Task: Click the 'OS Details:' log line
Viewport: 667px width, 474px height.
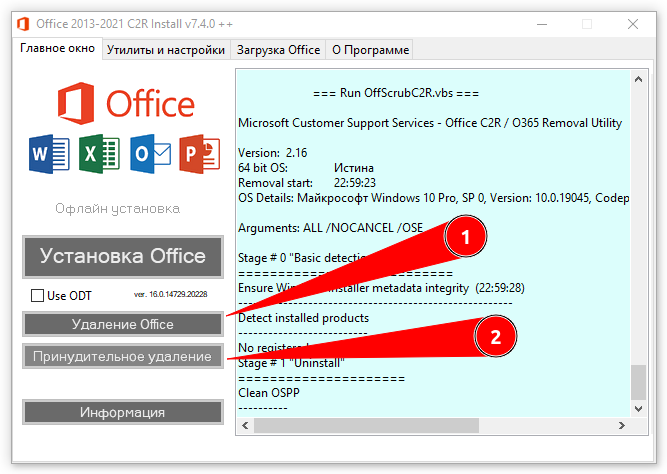Action: [x=433, y=198]
